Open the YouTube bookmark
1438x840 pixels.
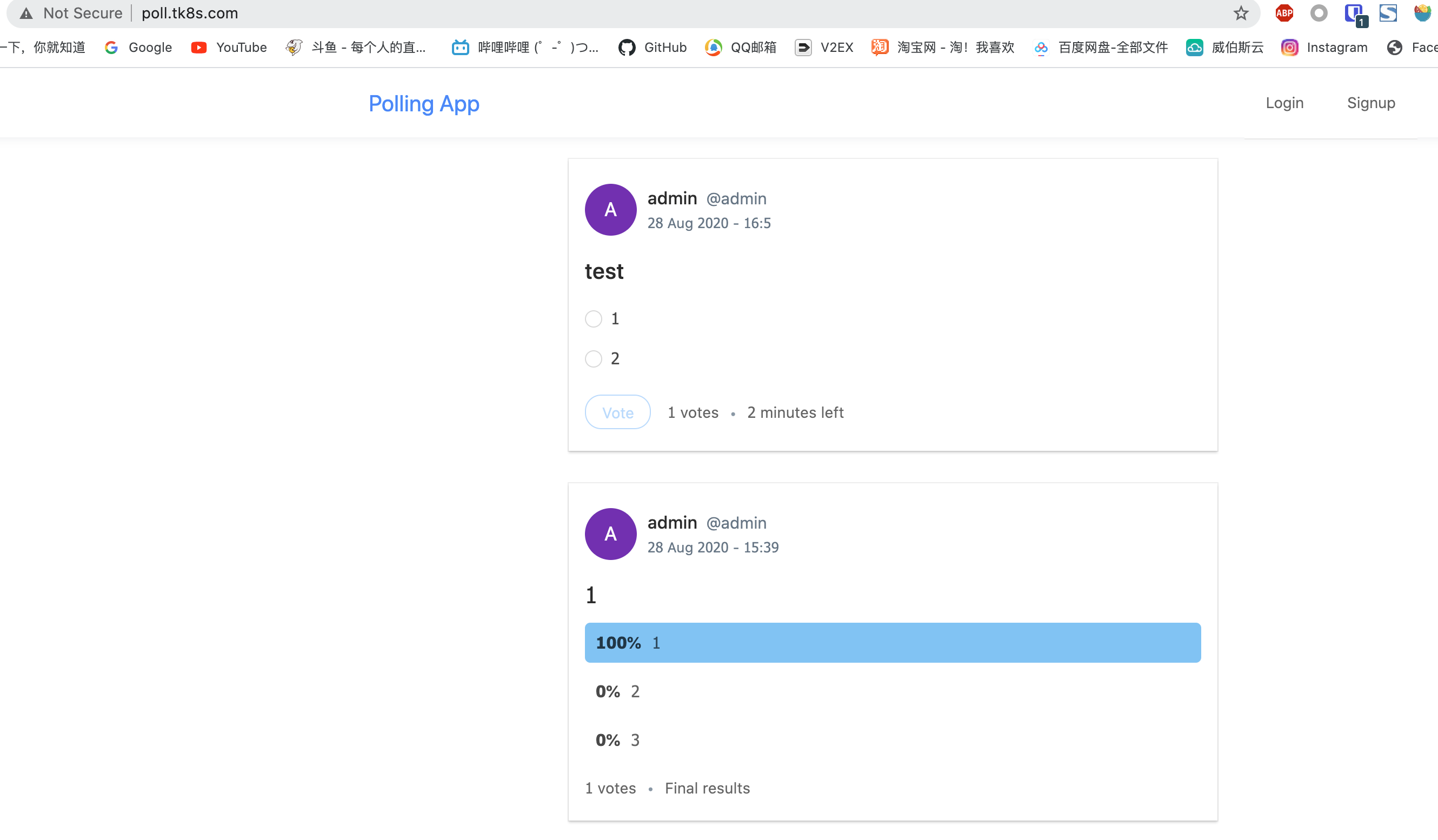coord(229,48)
